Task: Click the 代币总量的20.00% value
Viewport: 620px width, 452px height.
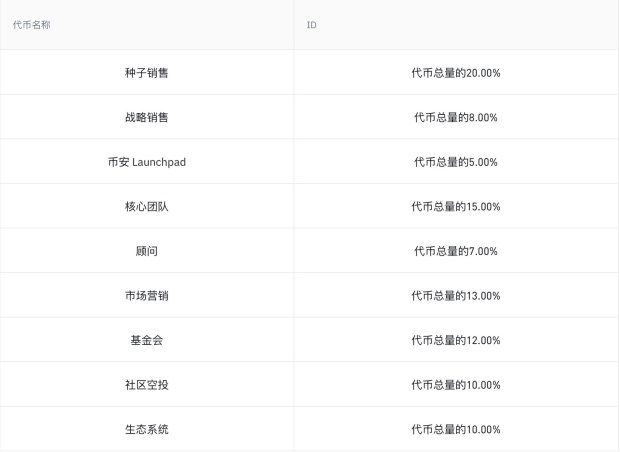Action: tap(456, 73)
